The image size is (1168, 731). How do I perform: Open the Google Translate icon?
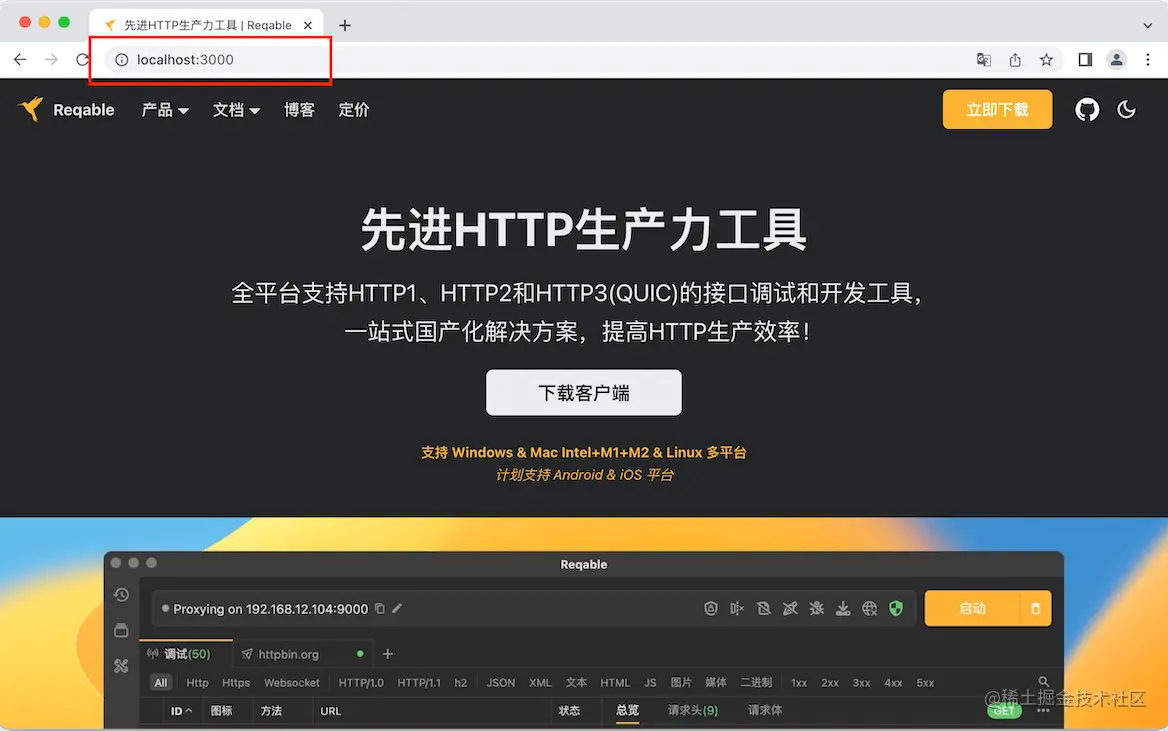983,60
